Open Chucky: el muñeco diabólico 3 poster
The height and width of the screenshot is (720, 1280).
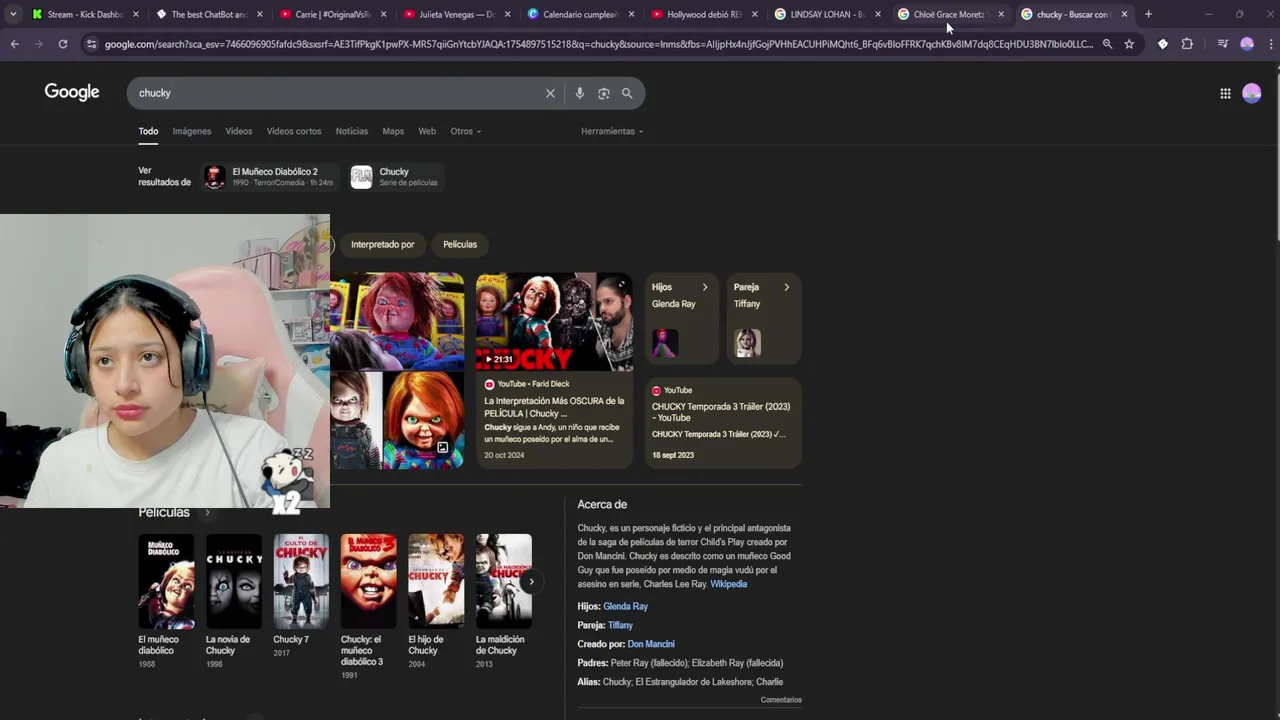pyautogui.click(x=368, y=580)
